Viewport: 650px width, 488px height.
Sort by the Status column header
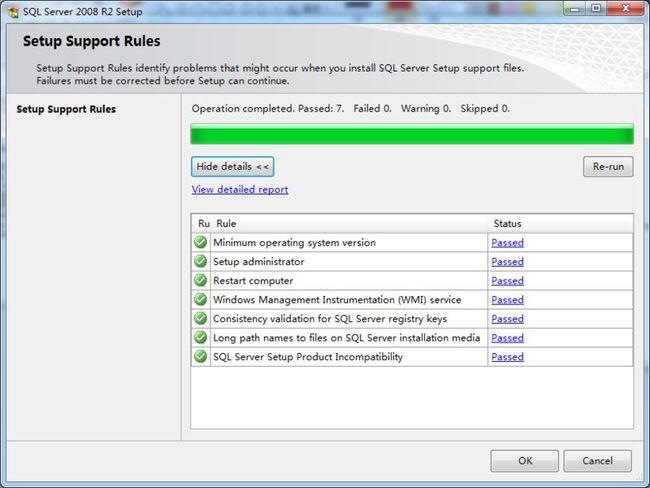pos(560,223)
